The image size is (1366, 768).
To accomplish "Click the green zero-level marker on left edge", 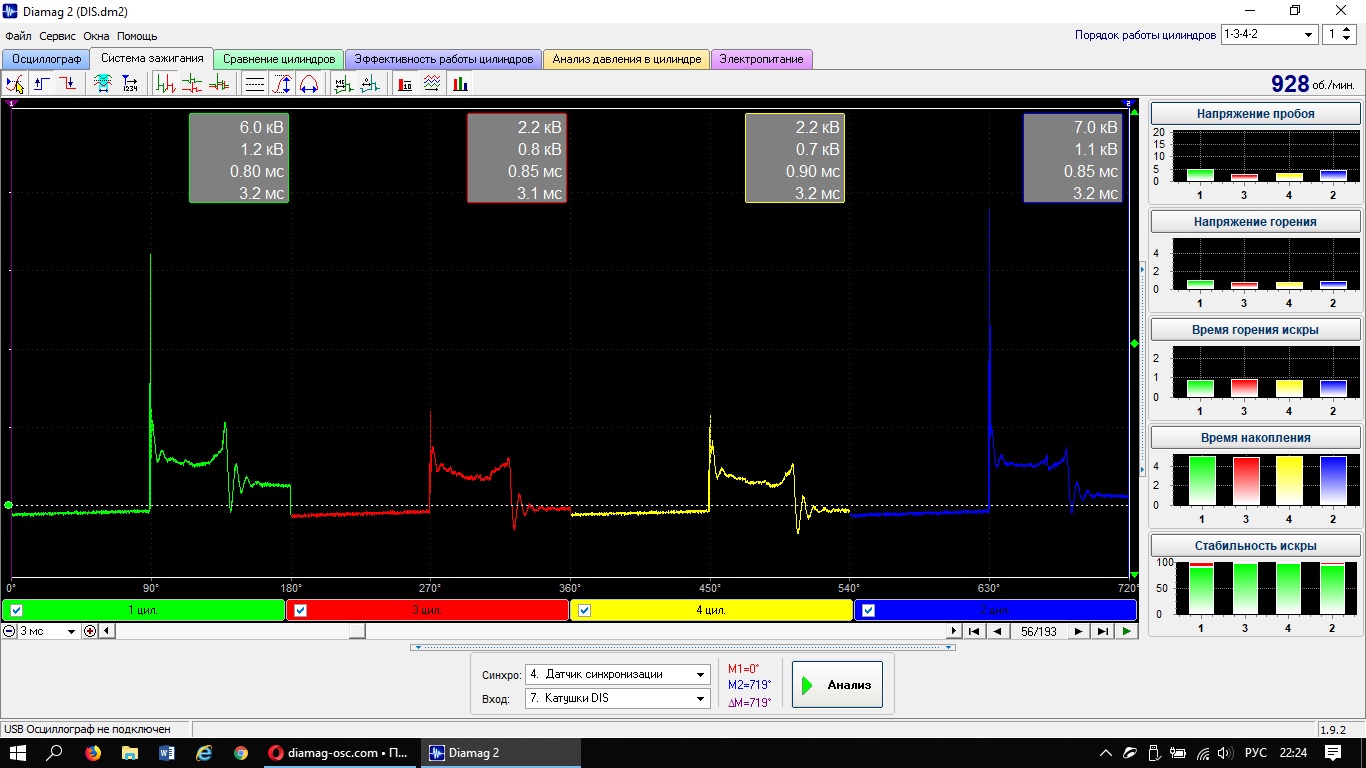I will (x=8, y=505).
